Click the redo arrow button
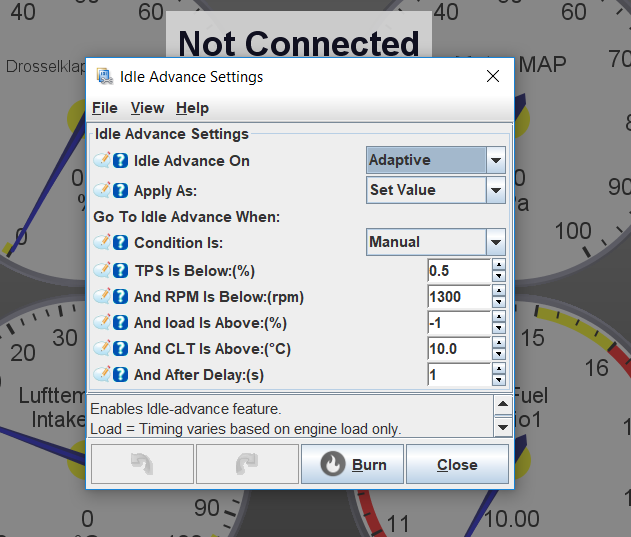 (x=245, y=465)
